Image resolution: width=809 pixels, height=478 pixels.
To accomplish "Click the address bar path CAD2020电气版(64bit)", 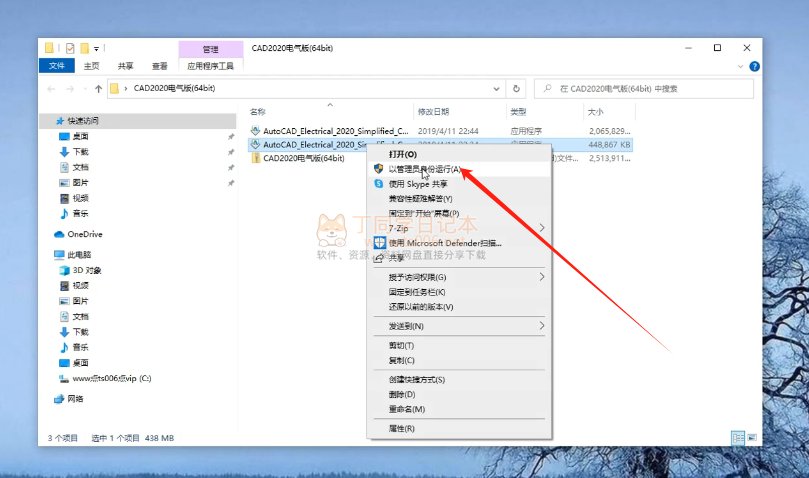I will (x=174, y=88).
